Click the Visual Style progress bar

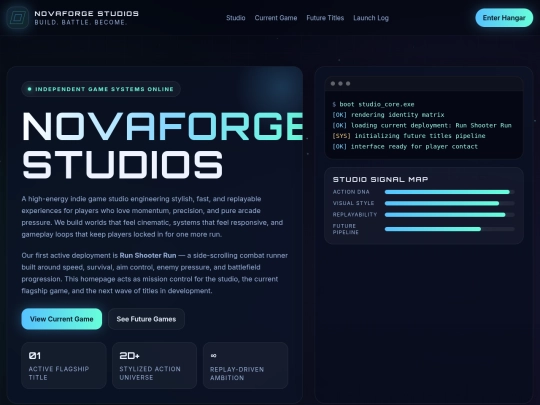pyautogui.click(x=449, y=203)
